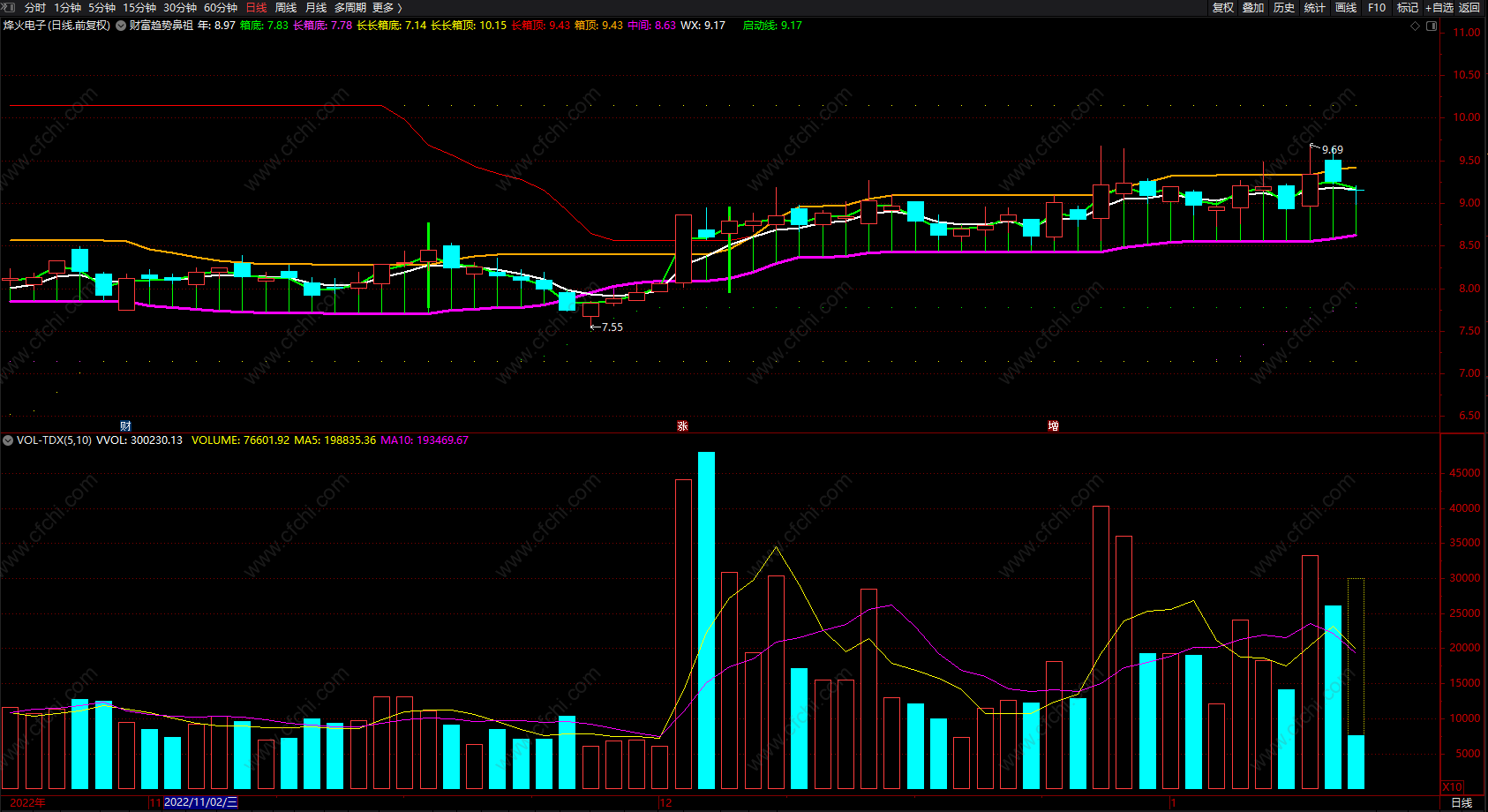The width and height of the screenshot is (1488, 812).
Task: Add stock with +自选 button
Action: pyautogui.click(x=1439, y=7)
